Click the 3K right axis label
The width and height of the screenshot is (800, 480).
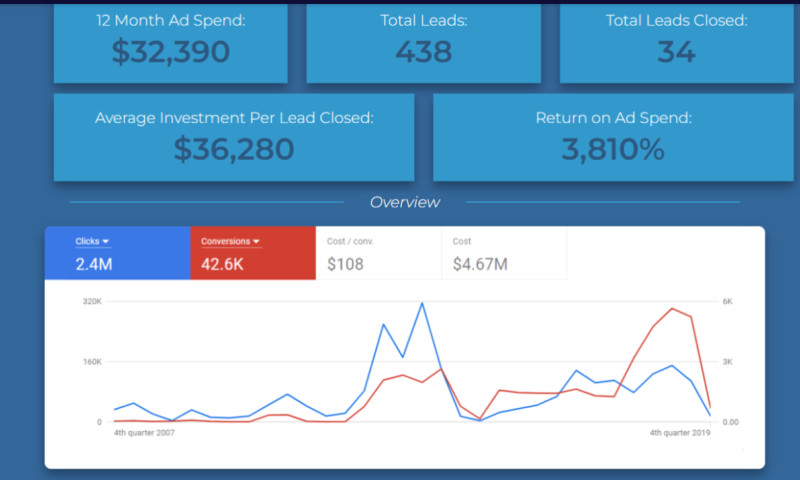click(x=730, y=361)
